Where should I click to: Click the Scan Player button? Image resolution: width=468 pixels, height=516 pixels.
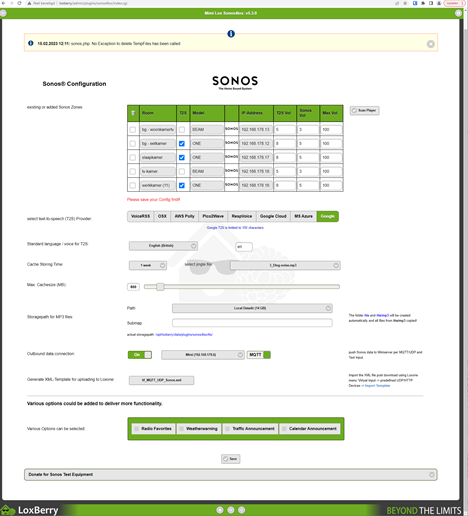coord(364,110)
